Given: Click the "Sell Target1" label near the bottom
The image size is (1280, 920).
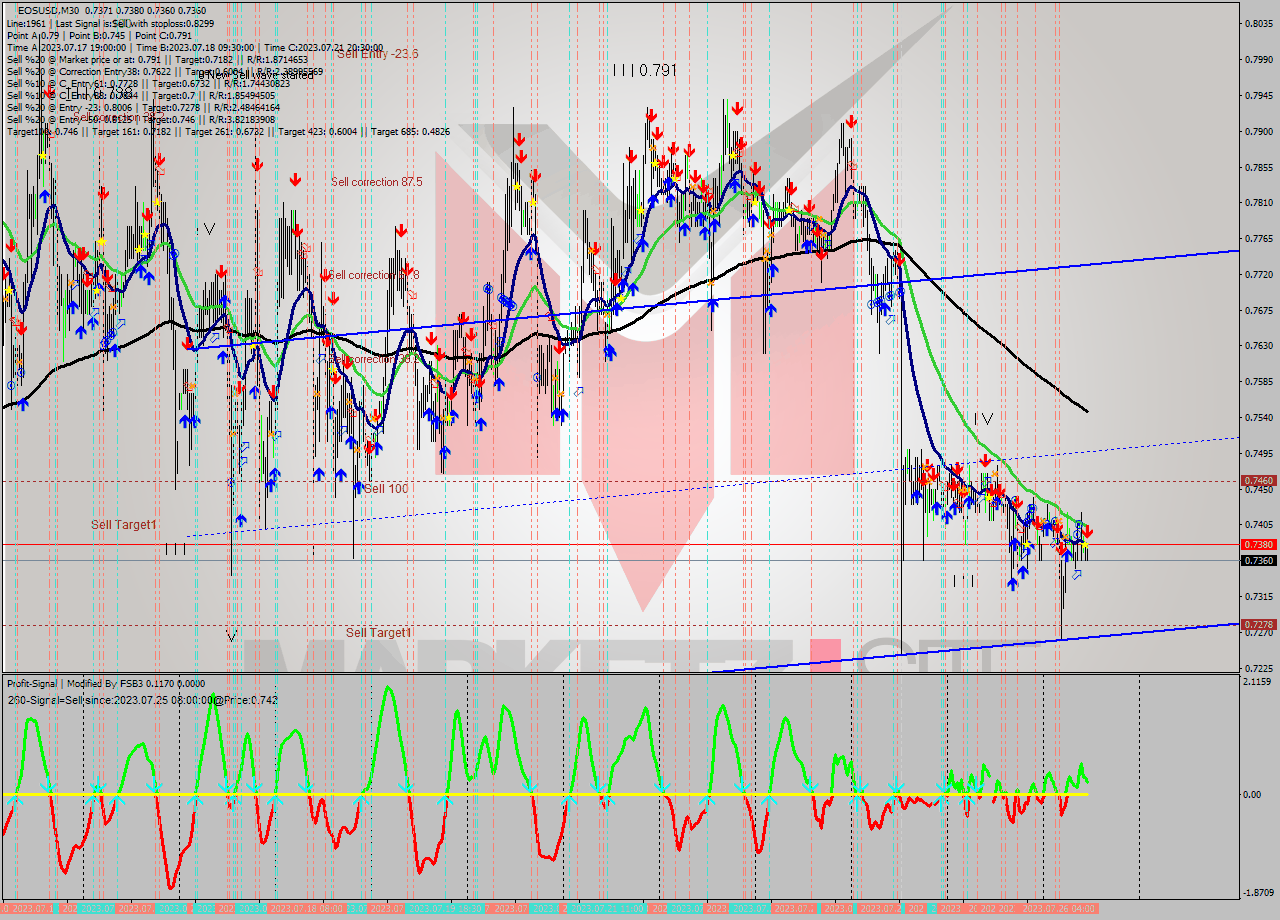Looking at the screenshot, I should [x=378, y=633].
